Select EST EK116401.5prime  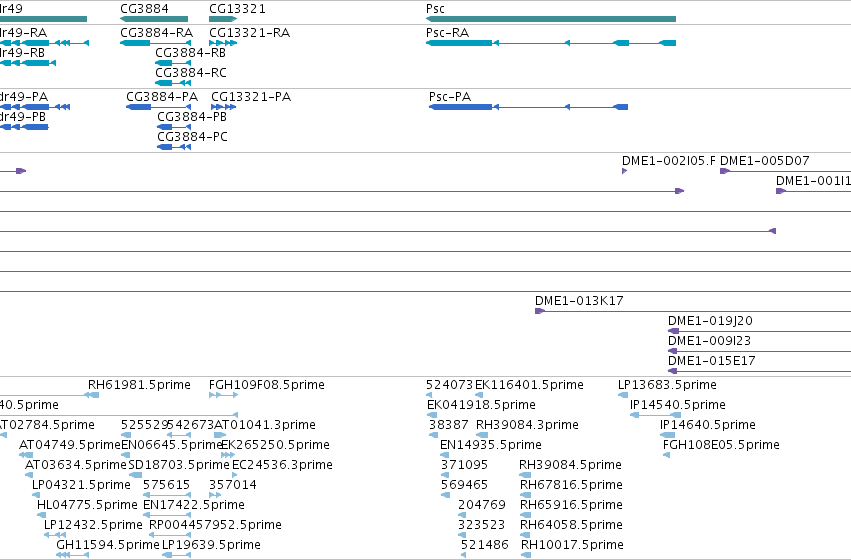pyautogui.click(x=529, y=385)
